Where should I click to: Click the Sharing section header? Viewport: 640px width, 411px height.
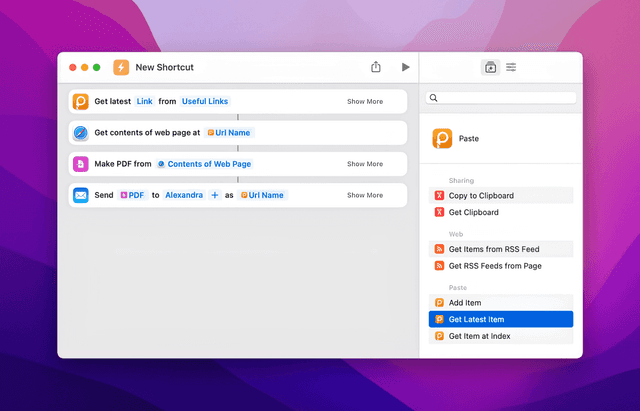pos(461,180)
